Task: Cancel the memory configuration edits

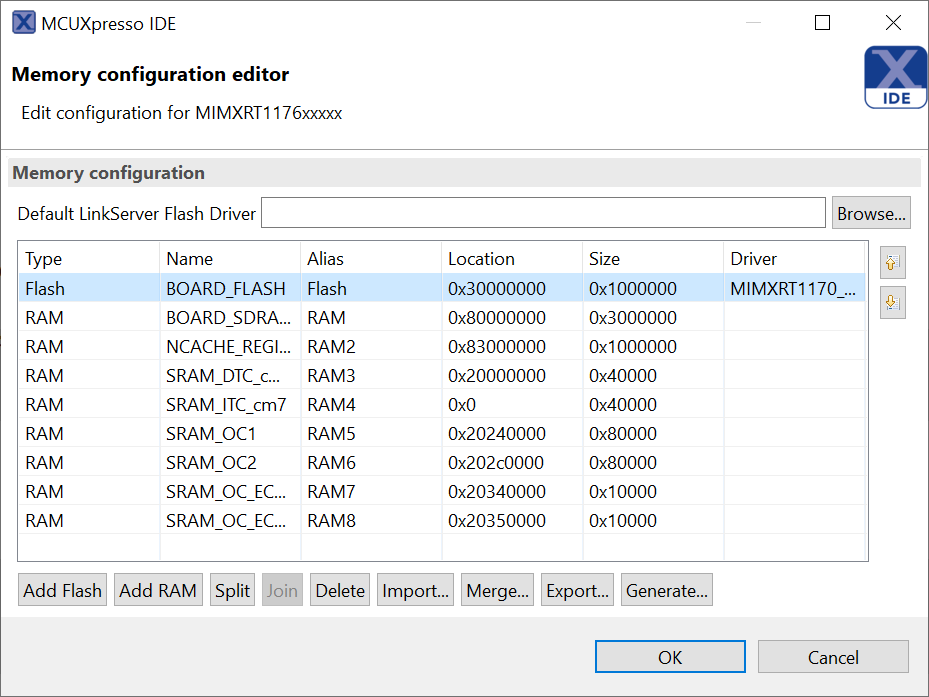Action: coord(833,656)
